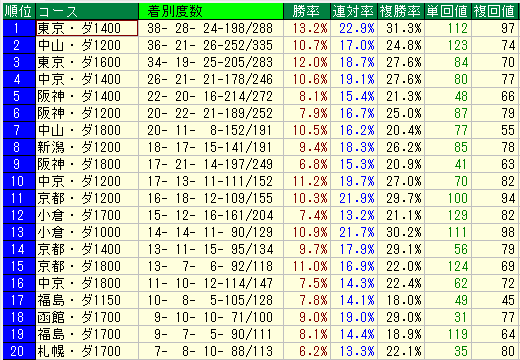Select the 中京・ダ1200 course cell
The image size is (520, 360).
[87, 181]
